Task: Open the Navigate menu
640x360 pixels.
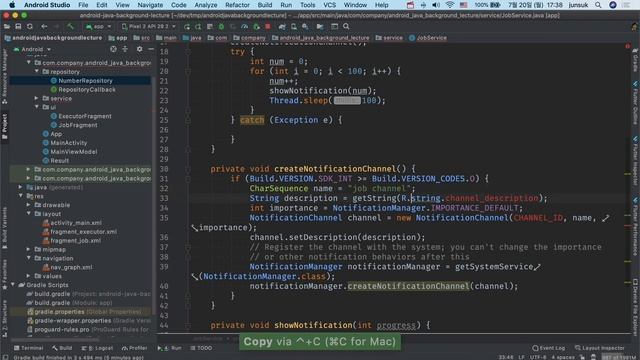Action: 150,5
